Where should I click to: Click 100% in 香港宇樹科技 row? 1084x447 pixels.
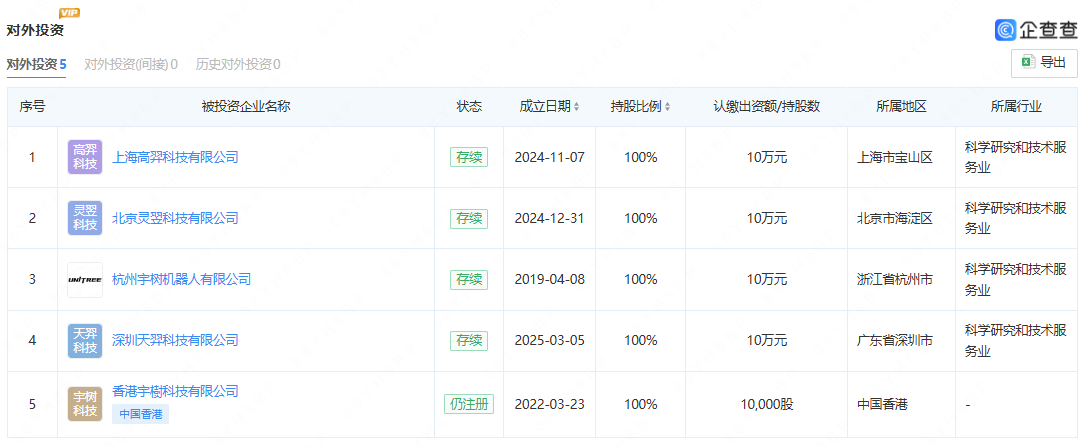coord(640,404)
